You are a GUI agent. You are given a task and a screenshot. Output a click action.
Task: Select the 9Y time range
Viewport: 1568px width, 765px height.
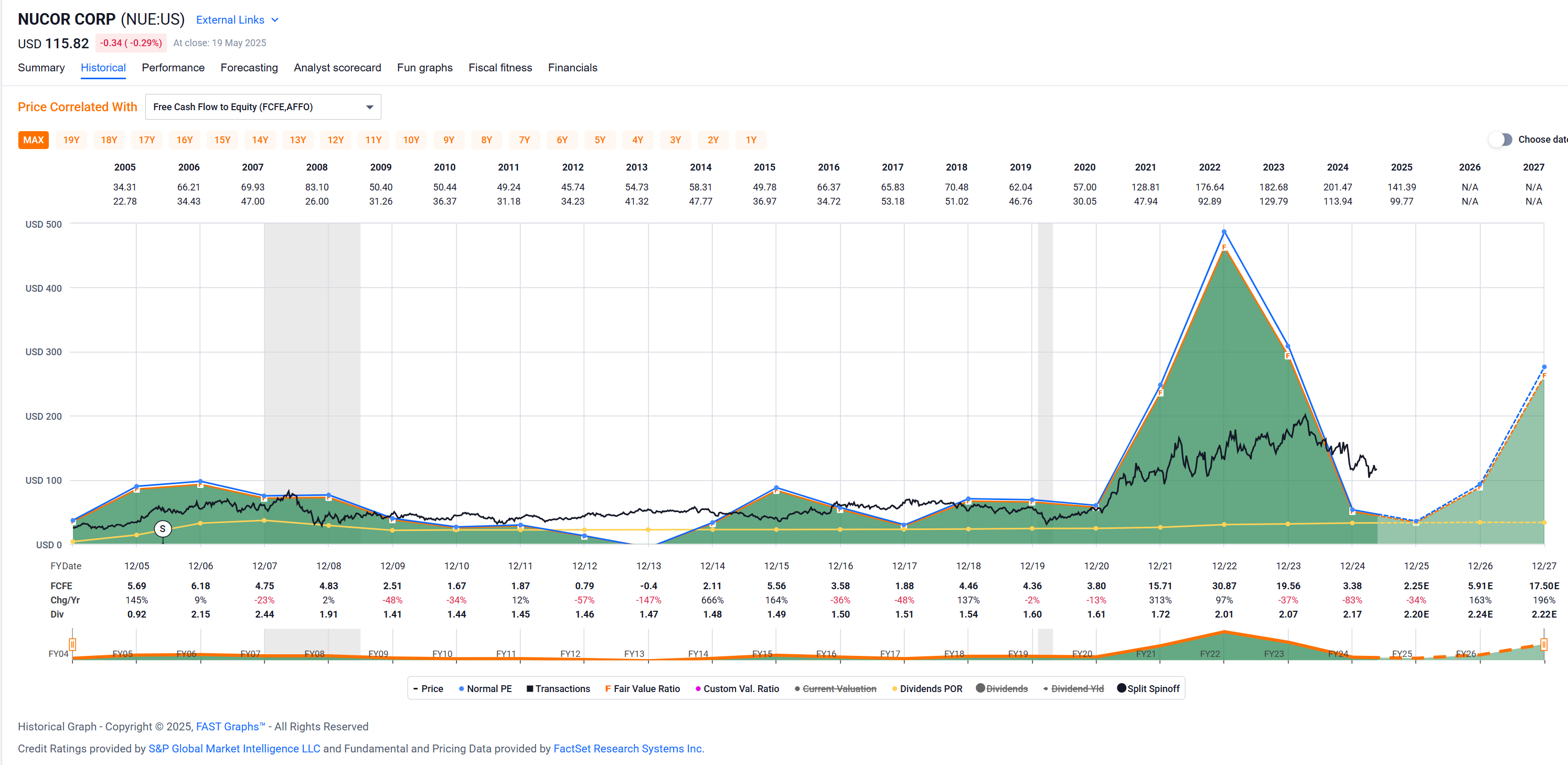click(449, 140)
